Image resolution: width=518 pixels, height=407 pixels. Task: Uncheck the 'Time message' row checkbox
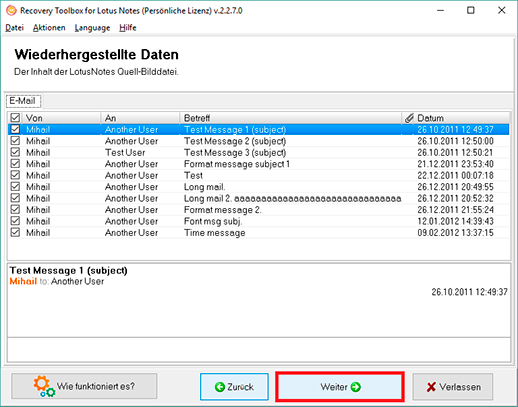pos(15,232)
